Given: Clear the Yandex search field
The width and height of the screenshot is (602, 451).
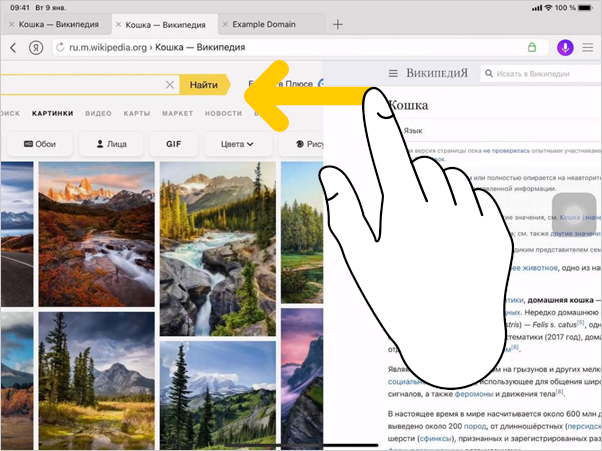Looking at the screenshot, I should pyautogui.click(x=169, y=85).
